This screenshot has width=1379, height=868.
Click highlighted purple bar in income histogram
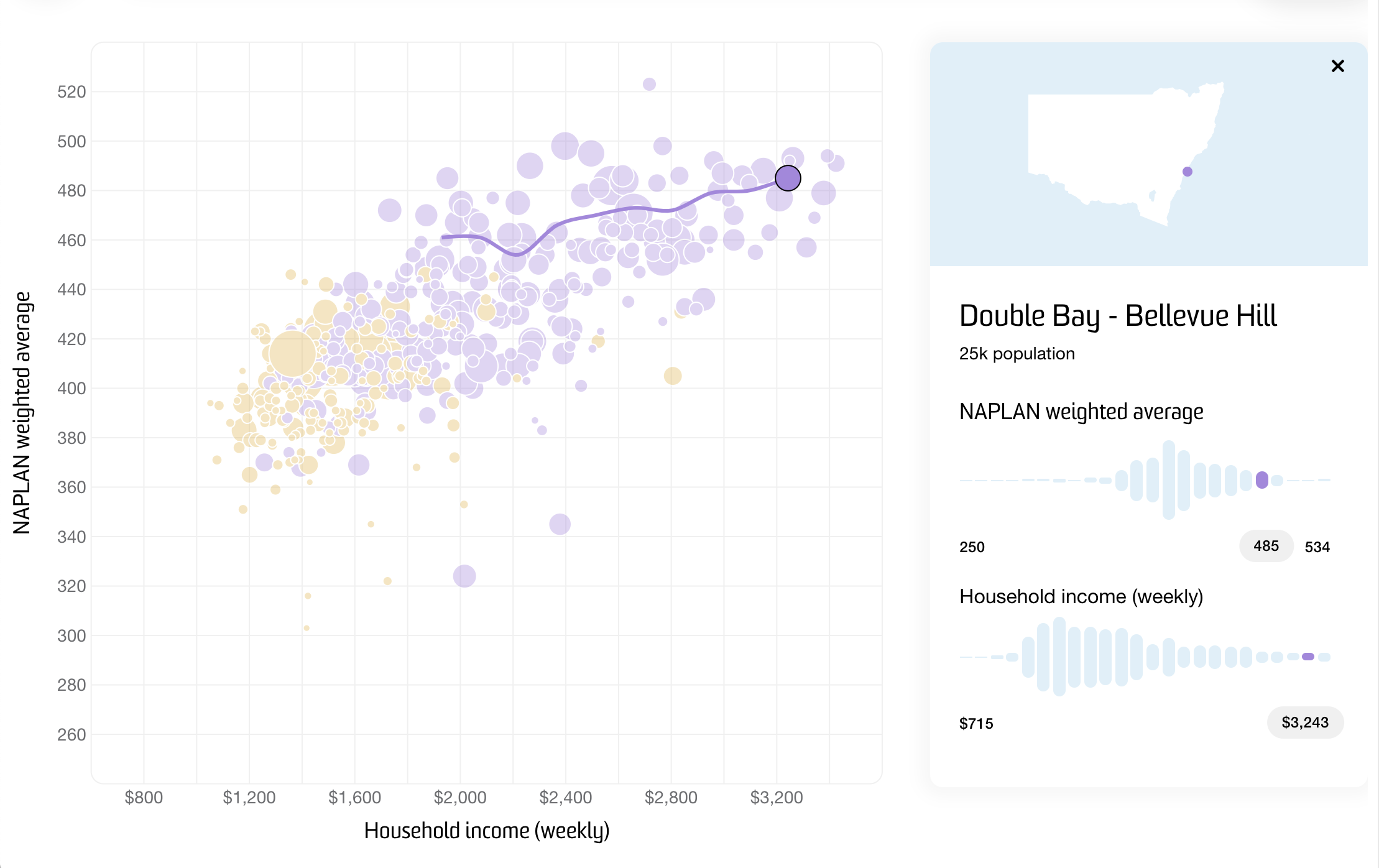[x=1308, y=657]
